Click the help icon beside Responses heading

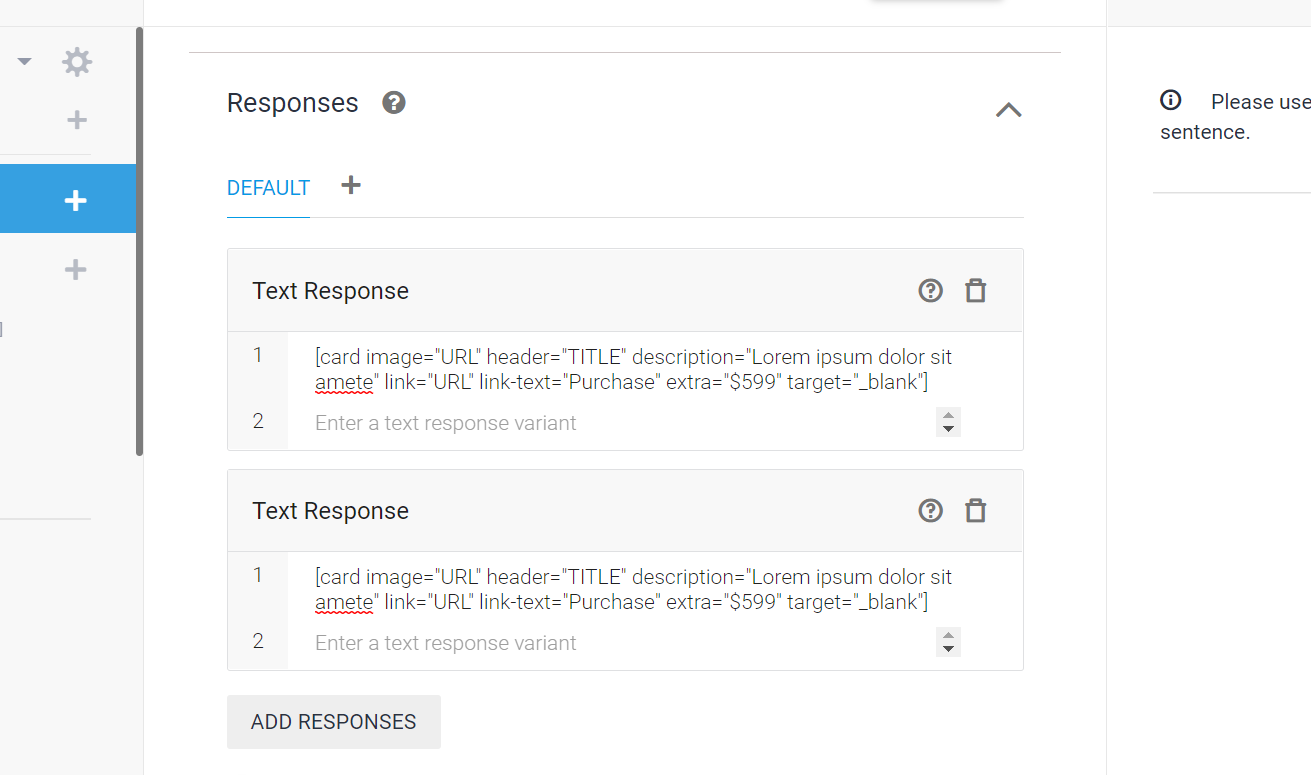pos(394,103)
